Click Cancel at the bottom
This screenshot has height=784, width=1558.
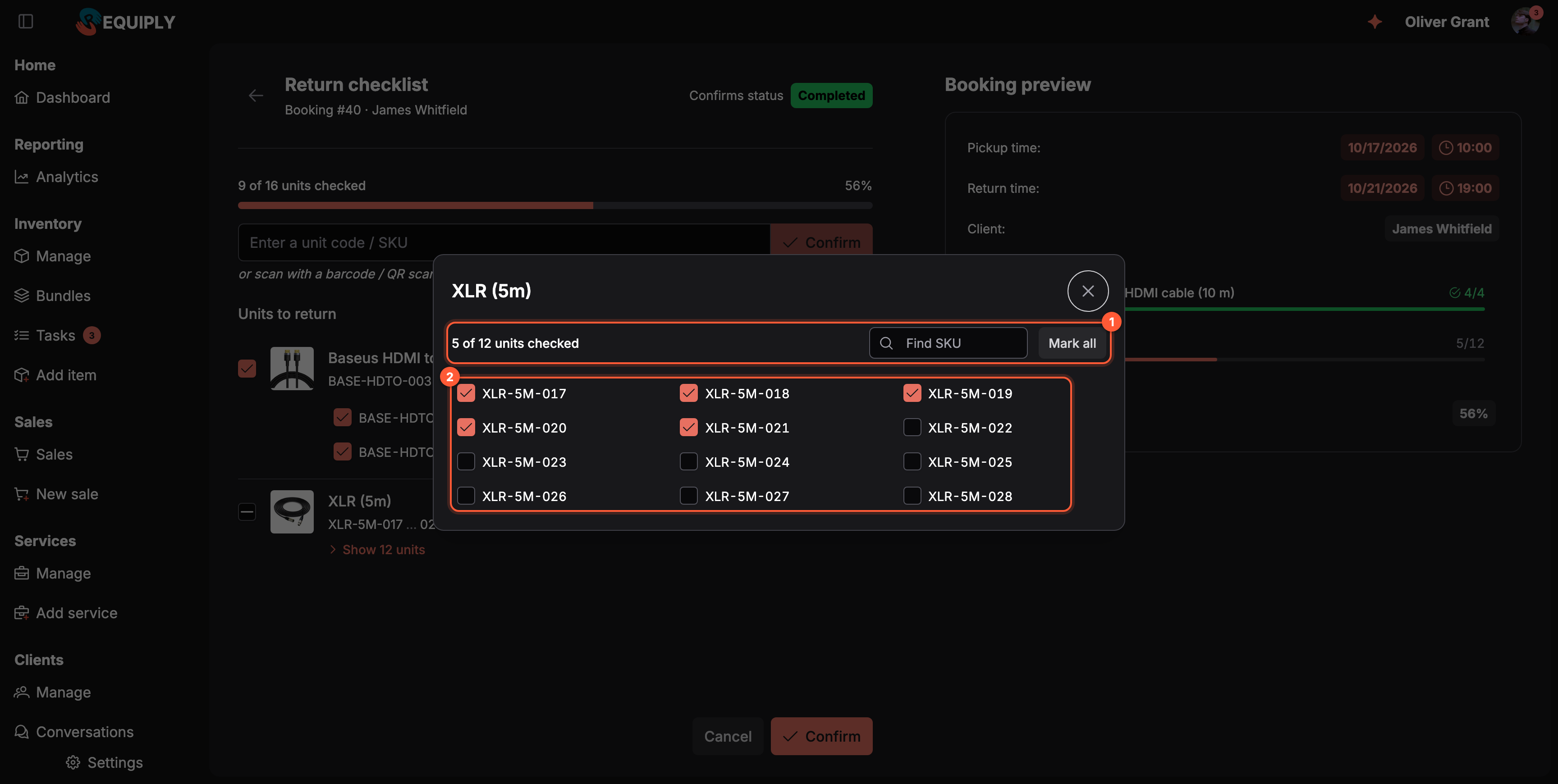[728, 736]
